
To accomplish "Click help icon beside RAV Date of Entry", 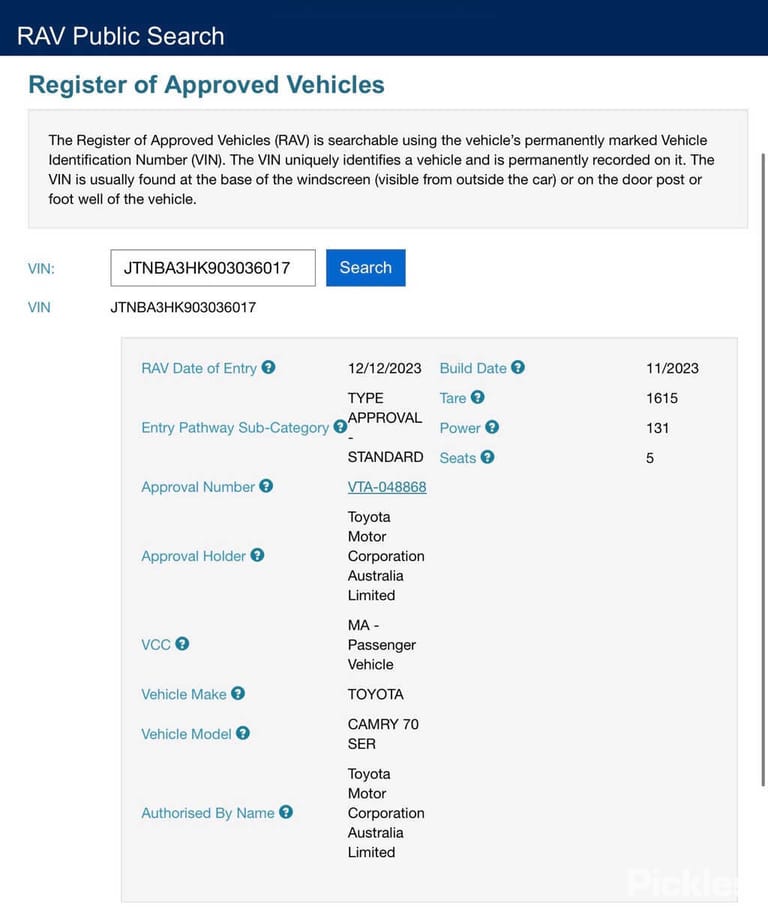I will click(268, 368).
